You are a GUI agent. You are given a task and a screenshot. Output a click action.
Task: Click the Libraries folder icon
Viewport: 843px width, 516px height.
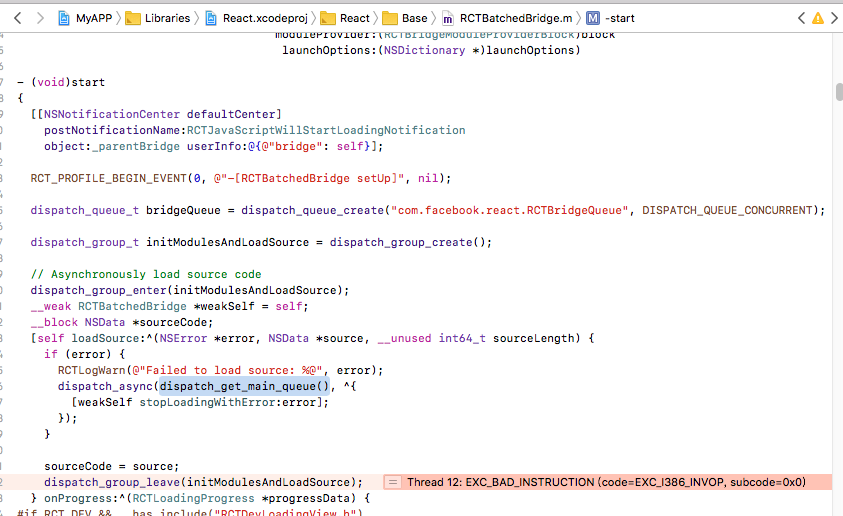click(133, 19)
